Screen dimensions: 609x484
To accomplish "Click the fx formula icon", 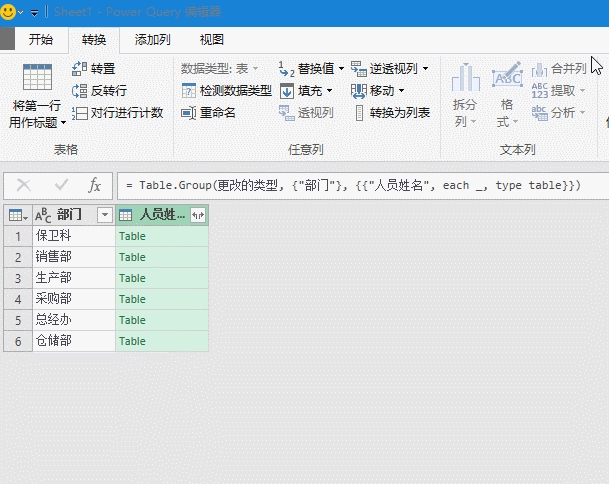I will tap(94, 185).
